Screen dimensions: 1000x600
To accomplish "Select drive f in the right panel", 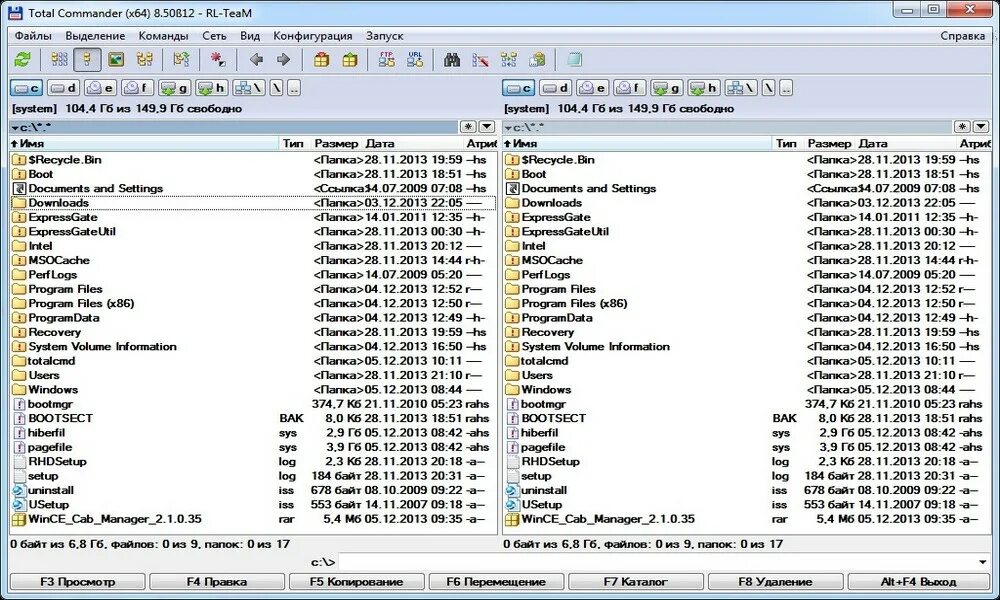I will (x=629, y=88).
